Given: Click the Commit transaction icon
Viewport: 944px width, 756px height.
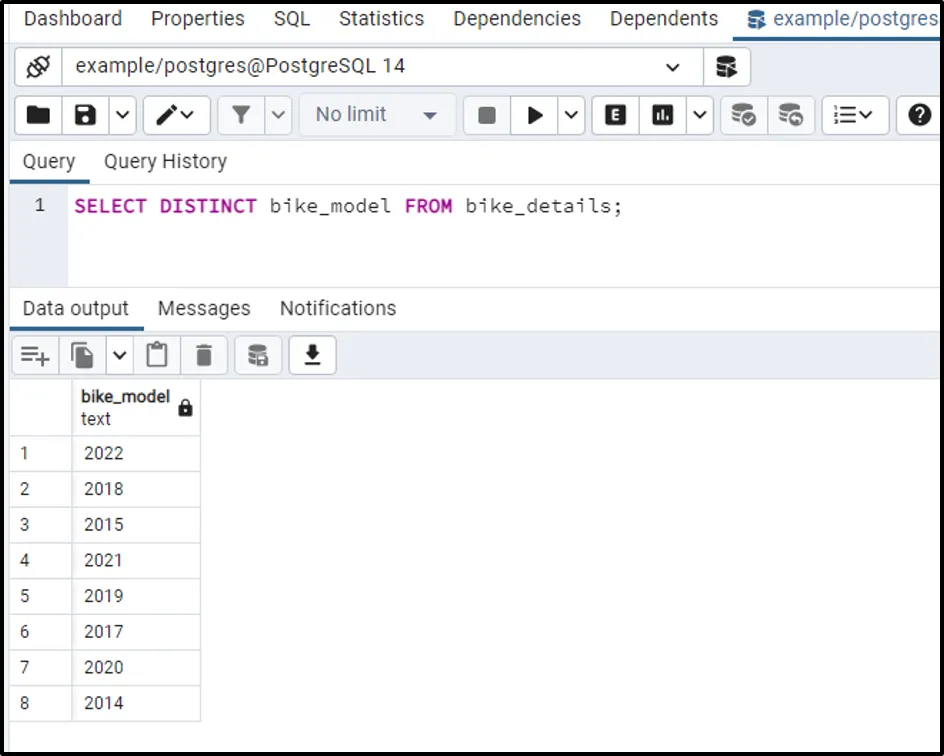Looking at the screenshot, I should pyautogui.click(x=743, y=115).
